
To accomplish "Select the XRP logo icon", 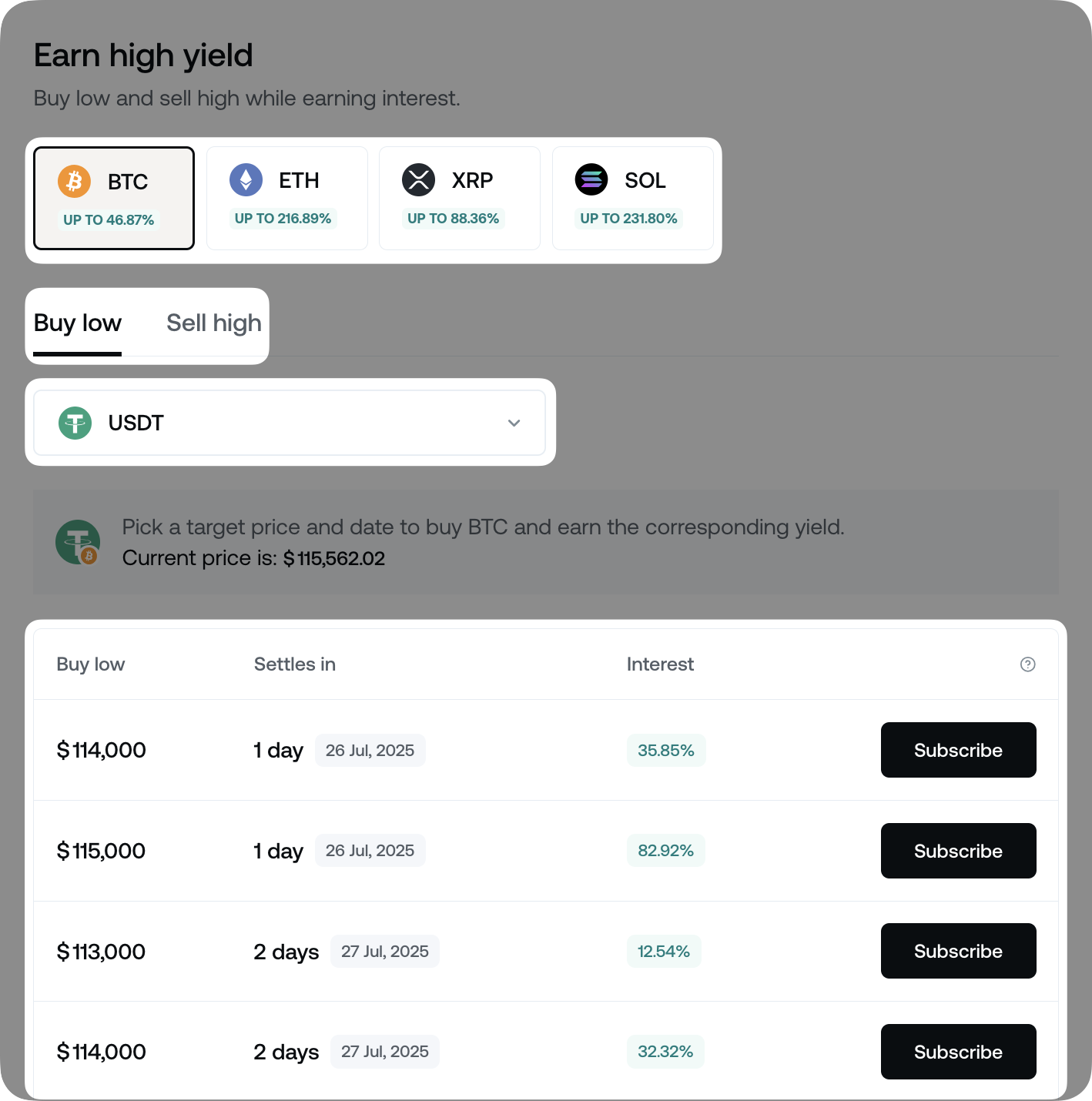I will pos(419,179).
